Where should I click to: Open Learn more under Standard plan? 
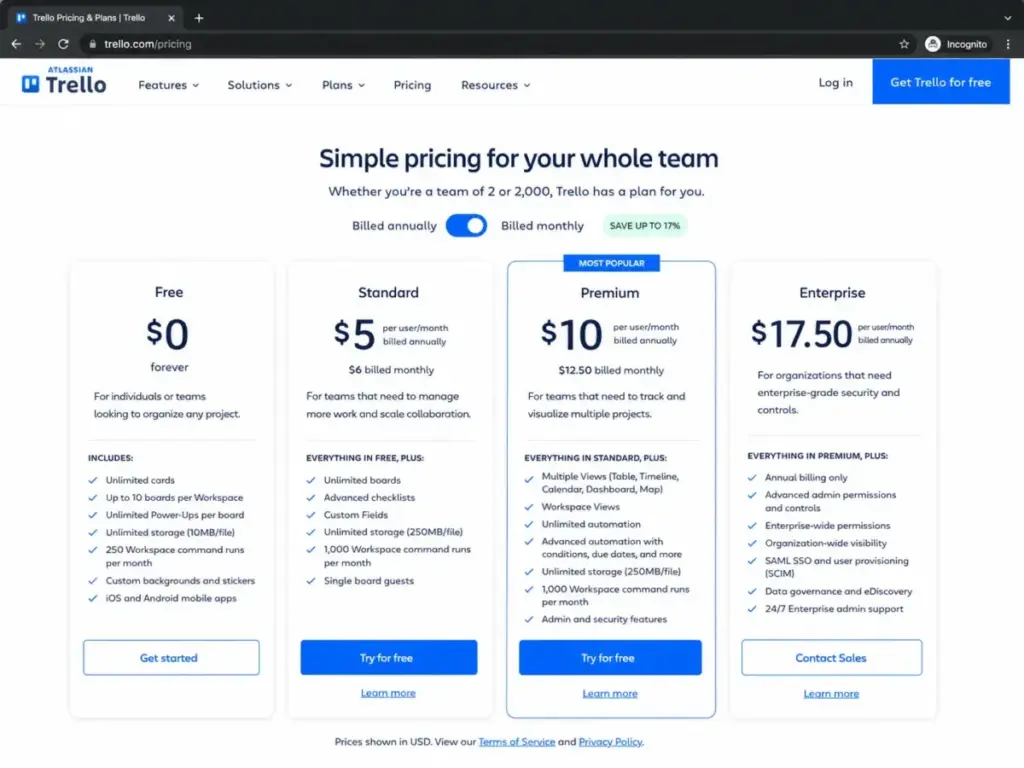click(388, 693)
